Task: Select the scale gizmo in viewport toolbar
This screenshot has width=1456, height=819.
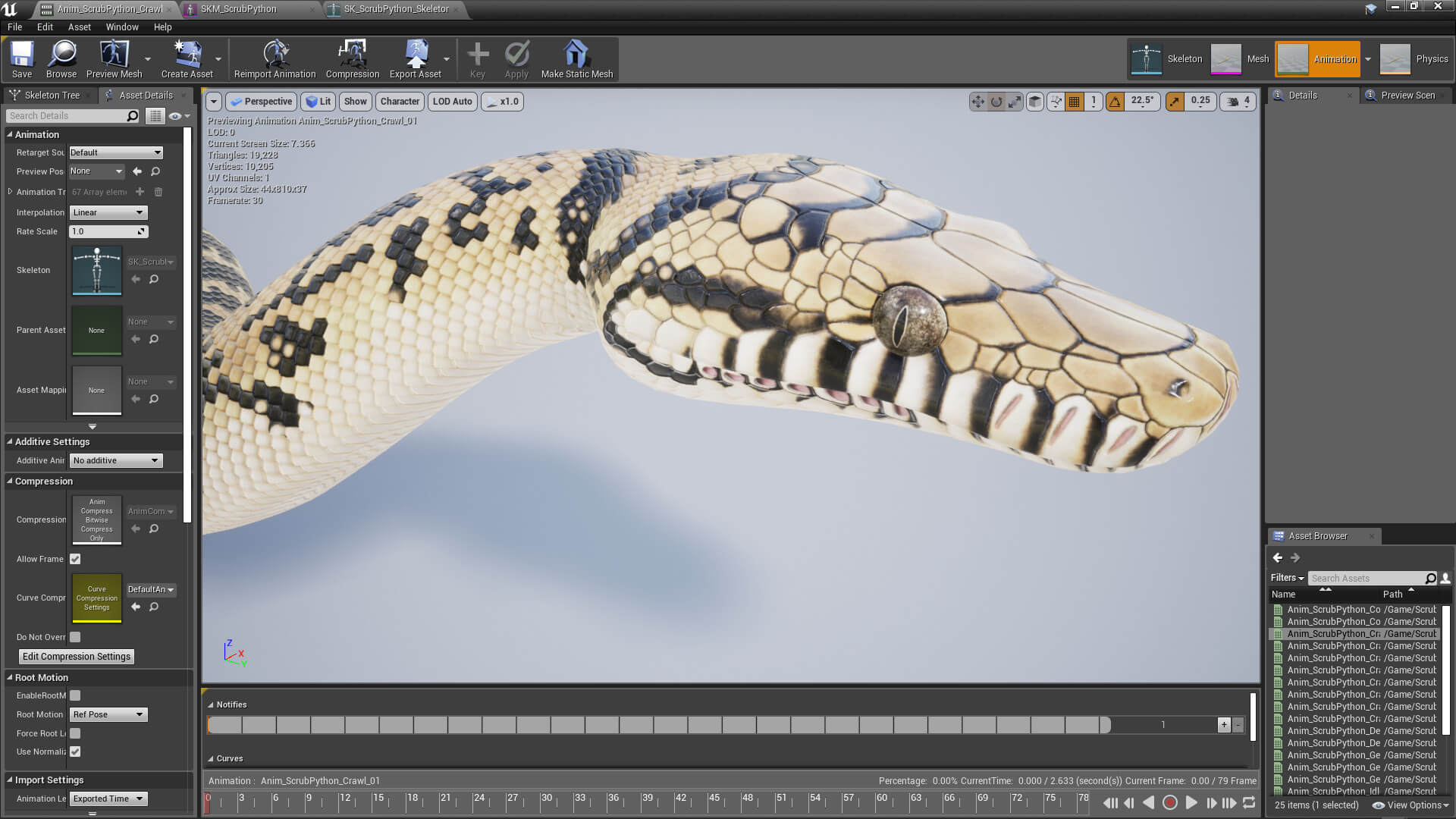Action: click(x=1015, y=102)
